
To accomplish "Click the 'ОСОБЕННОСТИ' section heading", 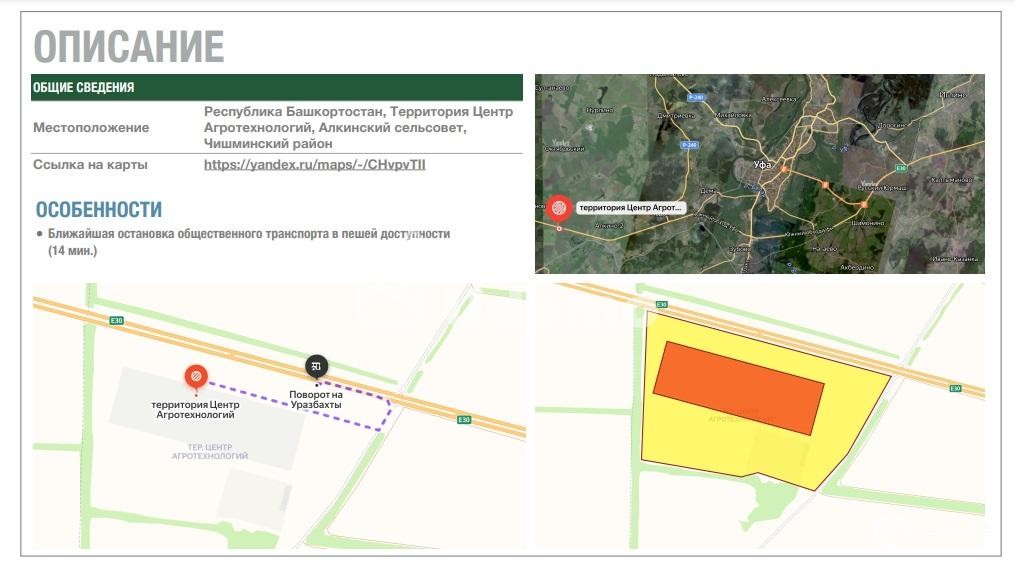I will [98, 210].
